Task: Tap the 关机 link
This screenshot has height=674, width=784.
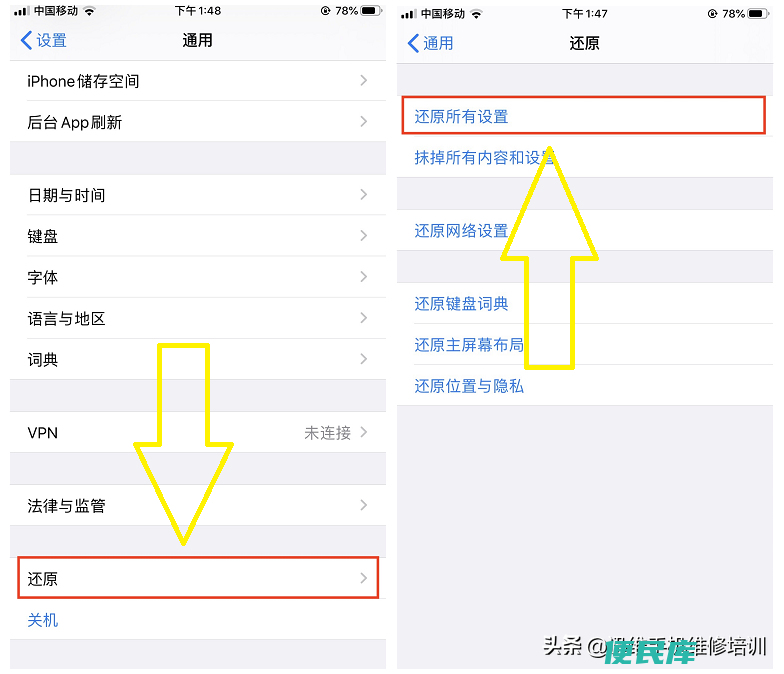Action: (42, 620)
